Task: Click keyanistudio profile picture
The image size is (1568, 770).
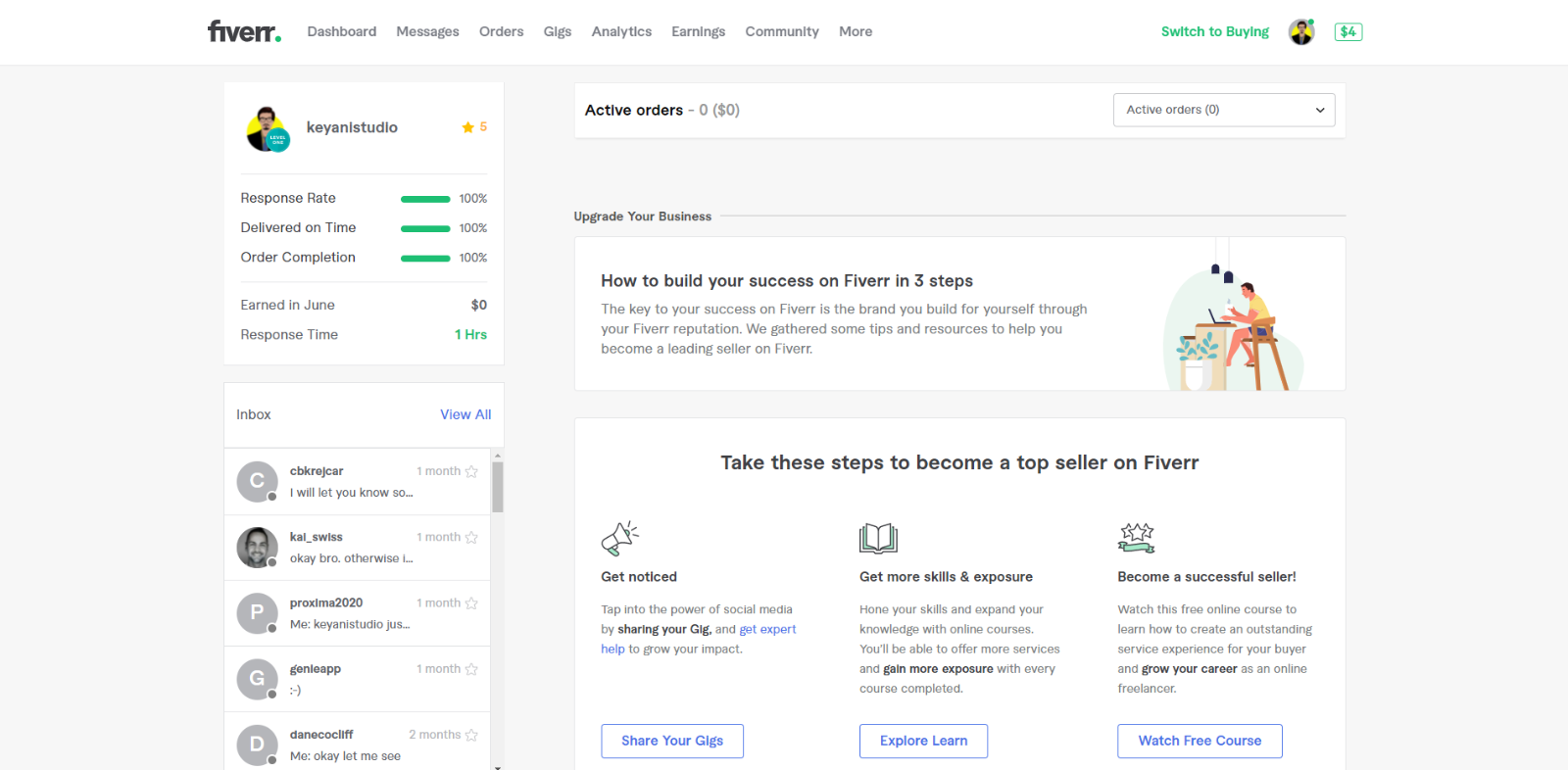Action: (x=268, y=128)
